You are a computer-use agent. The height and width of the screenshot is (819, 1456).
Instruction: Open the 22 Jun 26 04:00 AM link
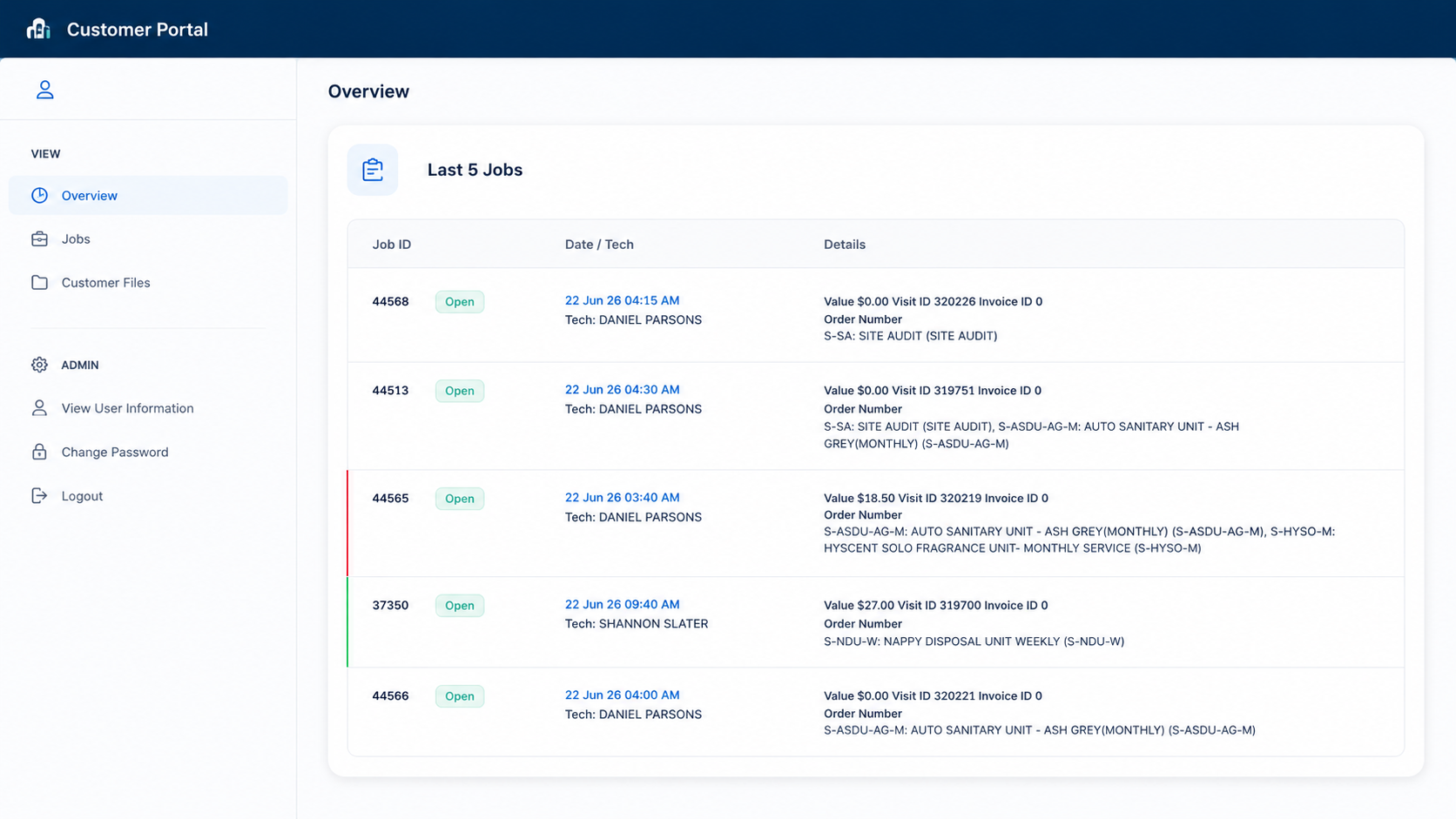point(622,695)
